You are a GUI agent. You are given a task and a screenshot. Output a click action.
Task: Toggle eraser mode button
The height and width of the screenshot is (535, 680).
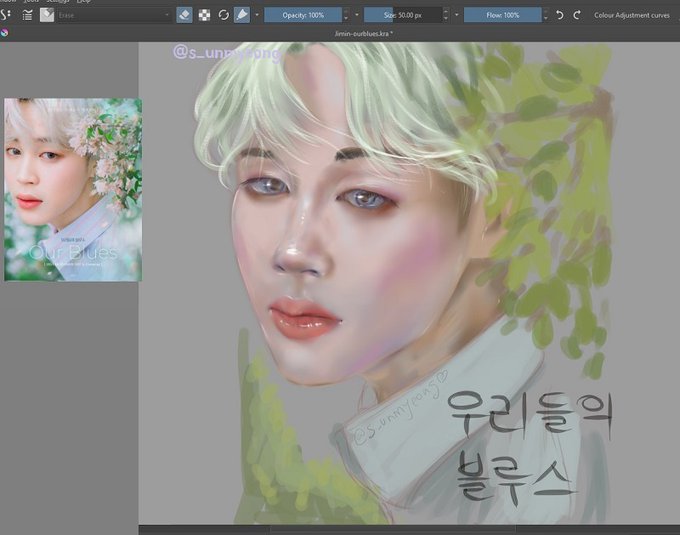184,15
